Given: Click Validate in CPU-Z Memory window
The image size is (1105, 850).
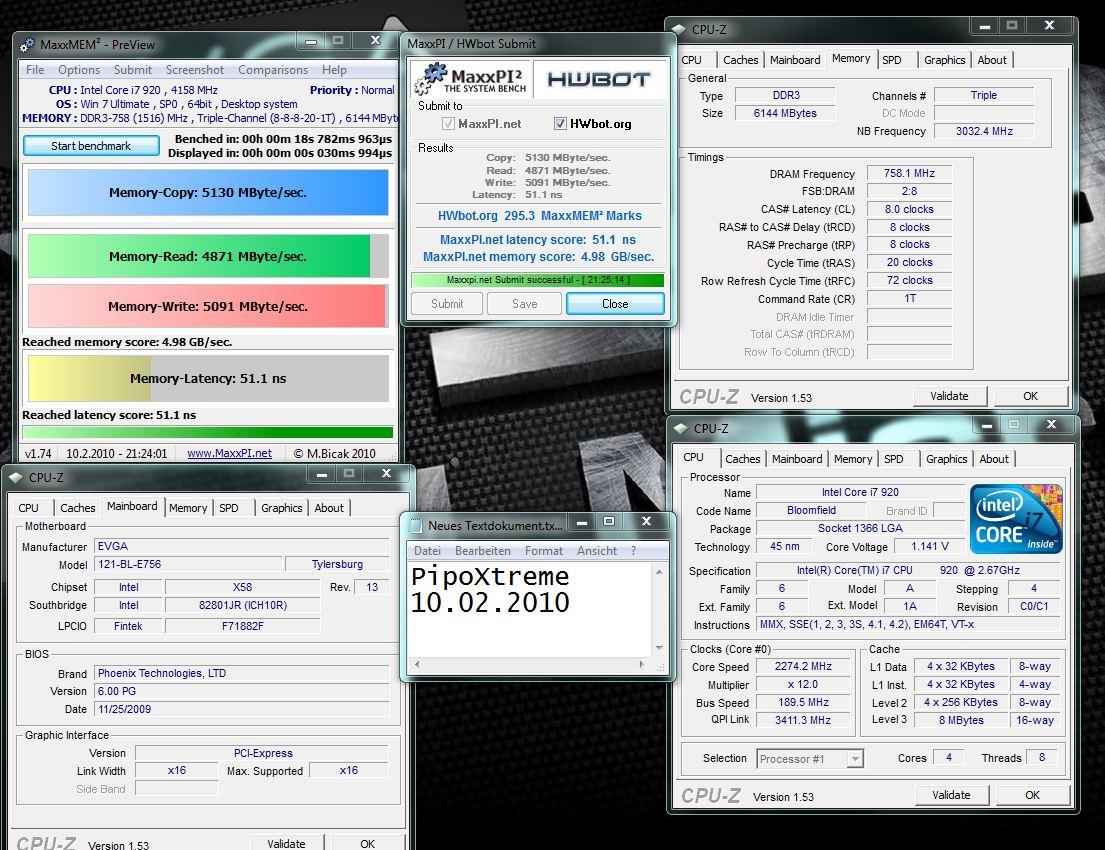Looking at the screenshot, I should click(x=949, y=396).
